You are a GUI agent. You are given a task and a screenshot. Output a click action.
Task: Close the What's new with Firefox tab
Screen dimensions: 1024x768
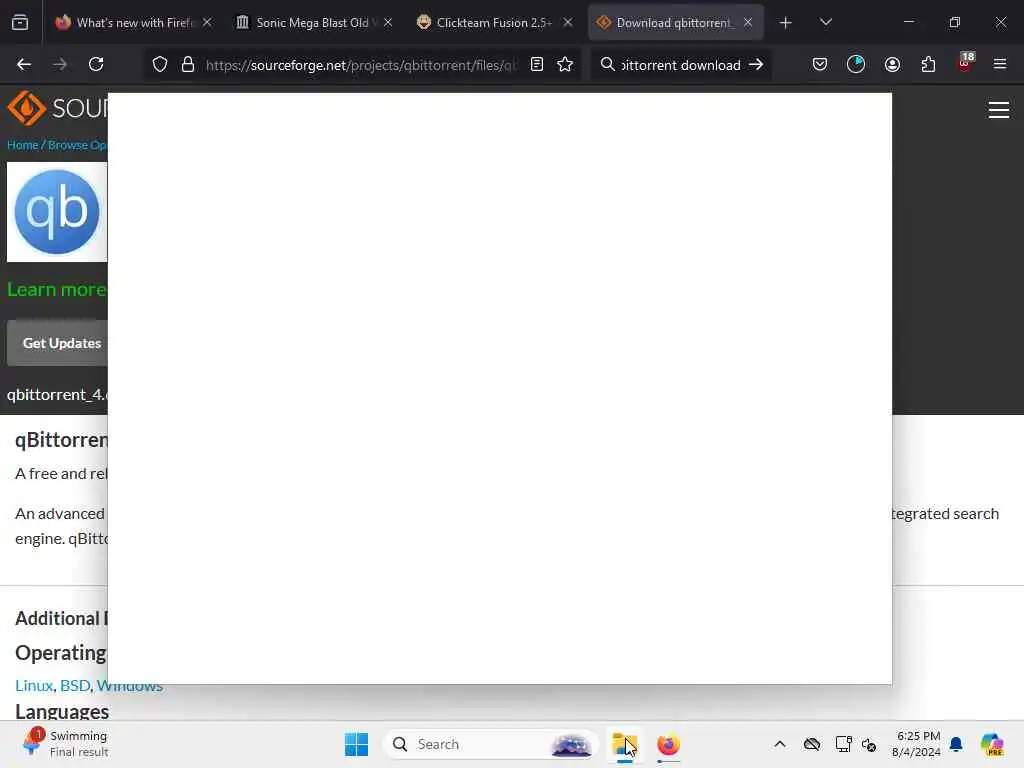(207, 22)
